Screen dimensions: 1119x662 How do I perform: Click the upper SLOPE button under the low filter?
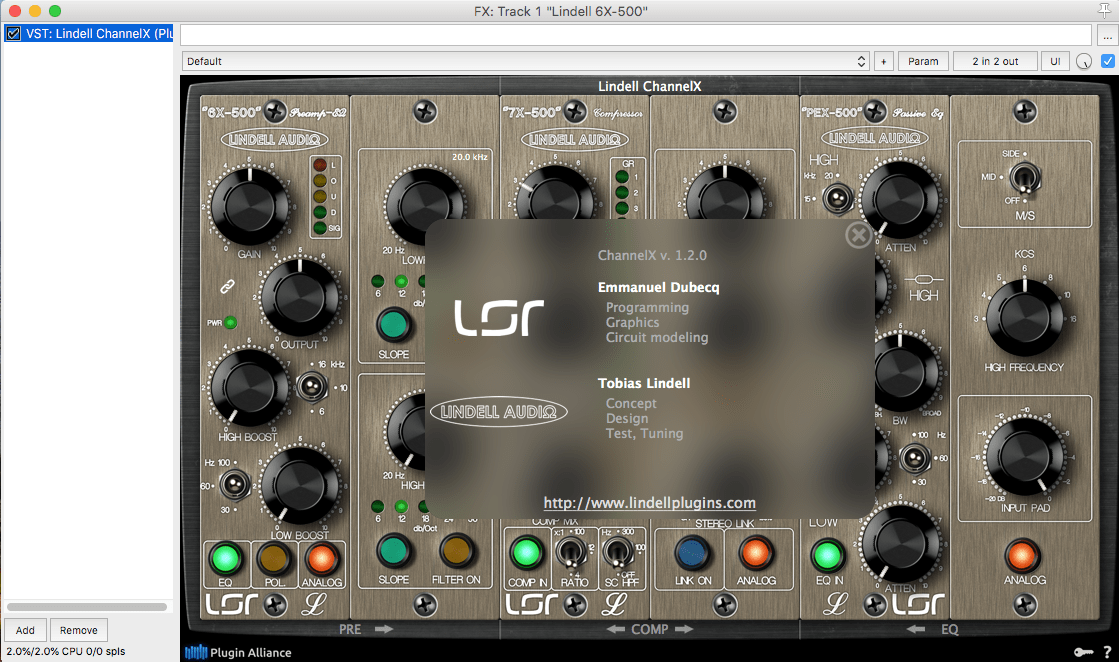pyautogui.click(x=393, y=325)
